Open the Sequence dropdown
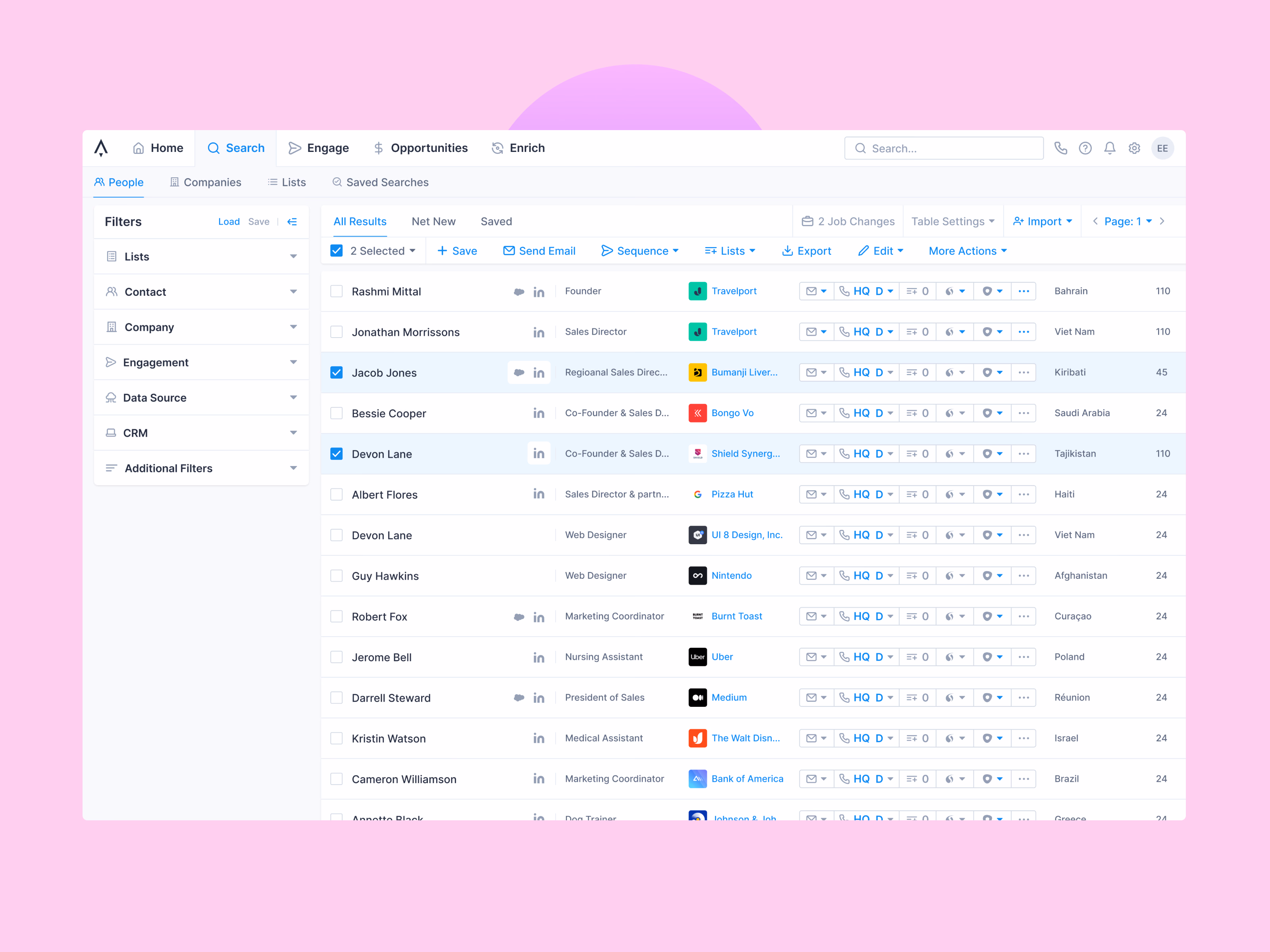Viewport: 1270px width, 952px height. click(640, 251)
